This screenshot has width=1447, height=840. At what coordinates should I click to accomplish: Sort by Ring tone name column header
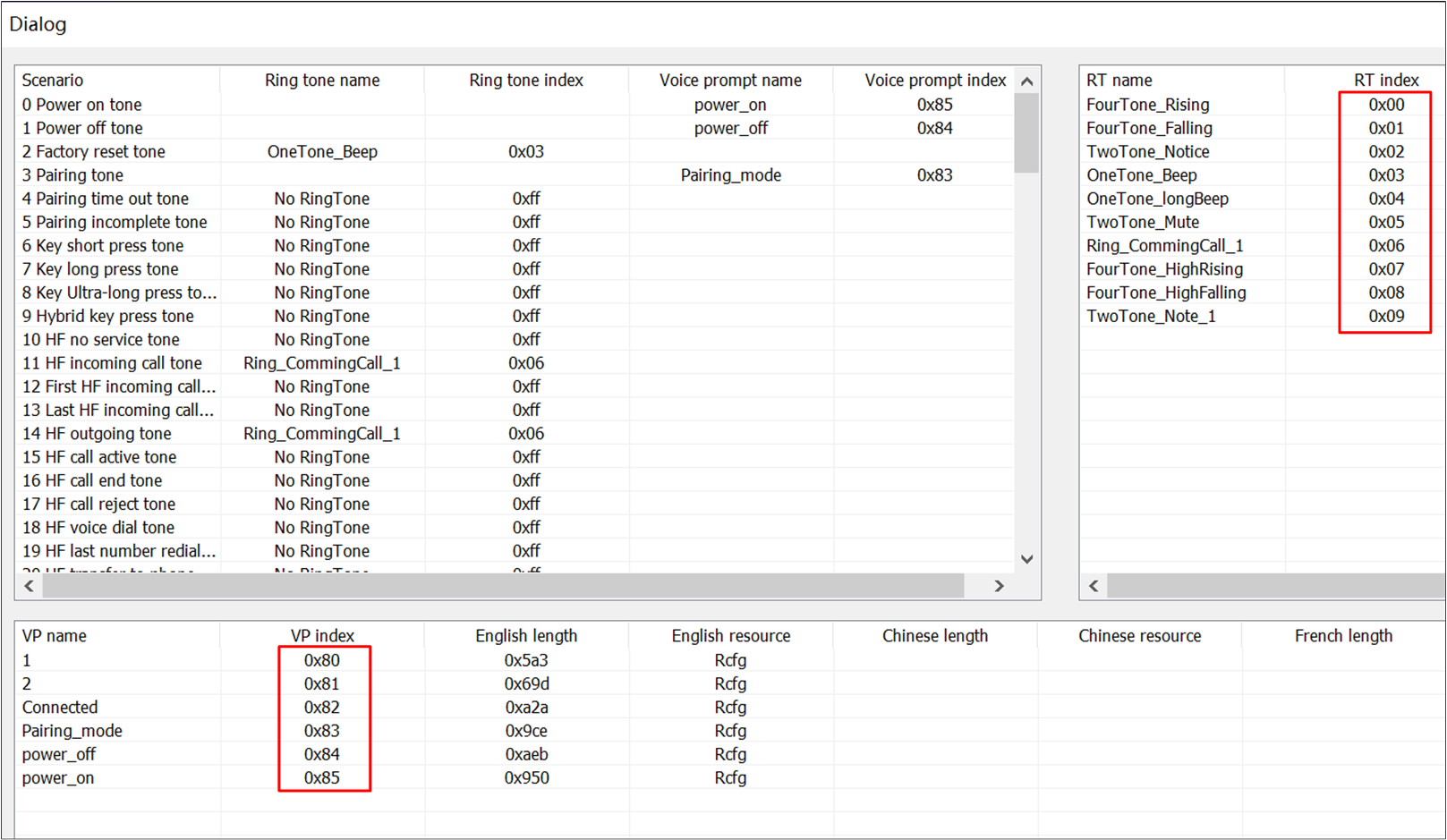click(x=322, y=81)
